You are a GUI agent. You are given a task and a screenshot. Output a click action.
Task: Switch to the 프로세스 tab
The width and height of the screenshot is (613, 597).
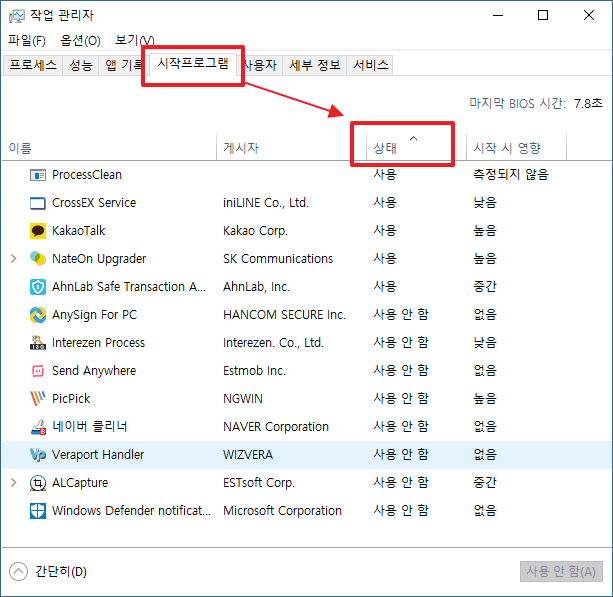pos(33,65)
